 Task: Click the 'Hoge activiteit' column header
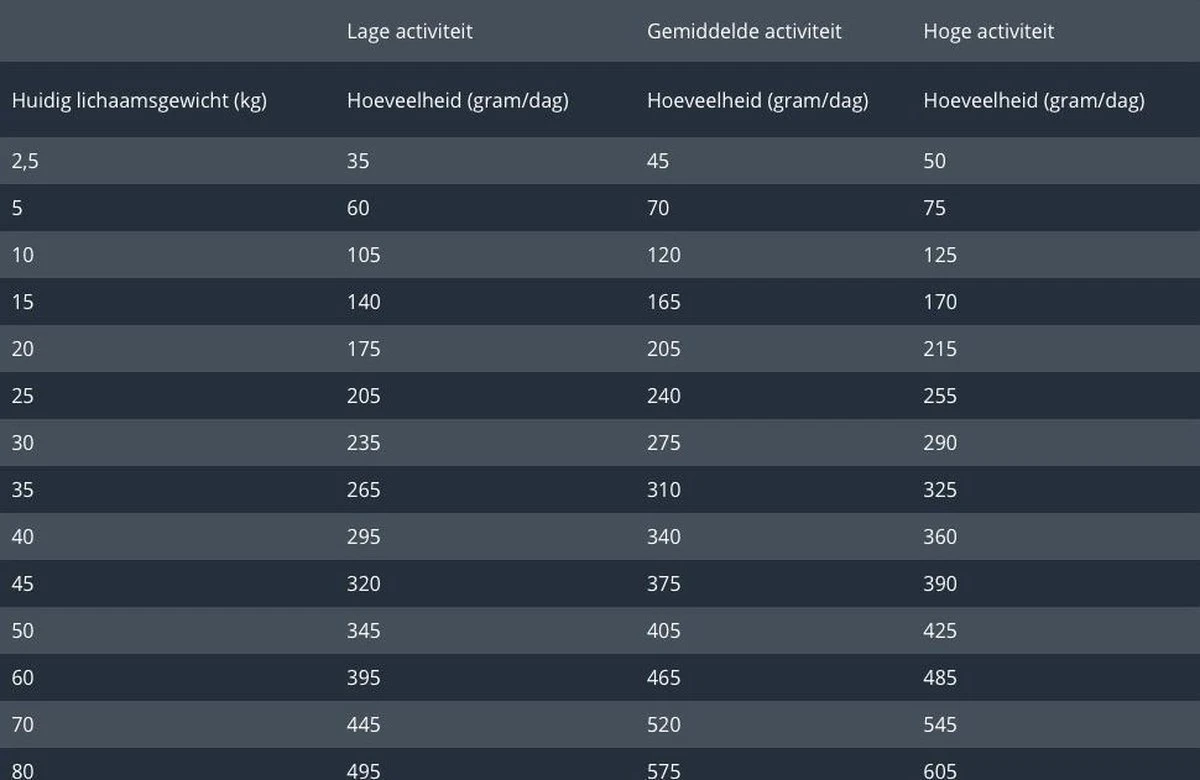[x=988, y=31]
